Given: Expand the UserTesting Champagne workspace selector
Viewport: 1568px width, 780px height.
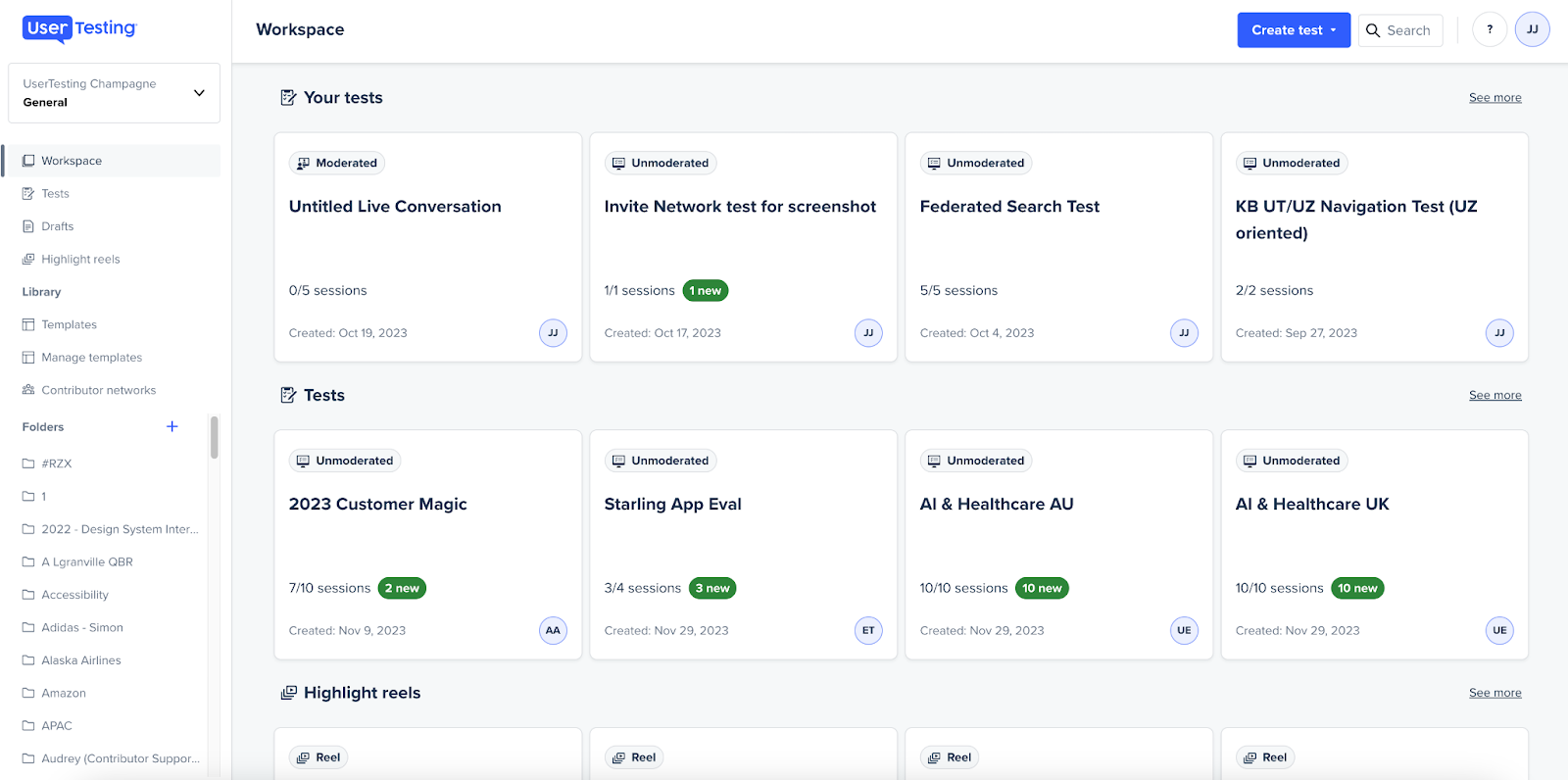Looking at the screenshot, I should click(x=114, y=93).
